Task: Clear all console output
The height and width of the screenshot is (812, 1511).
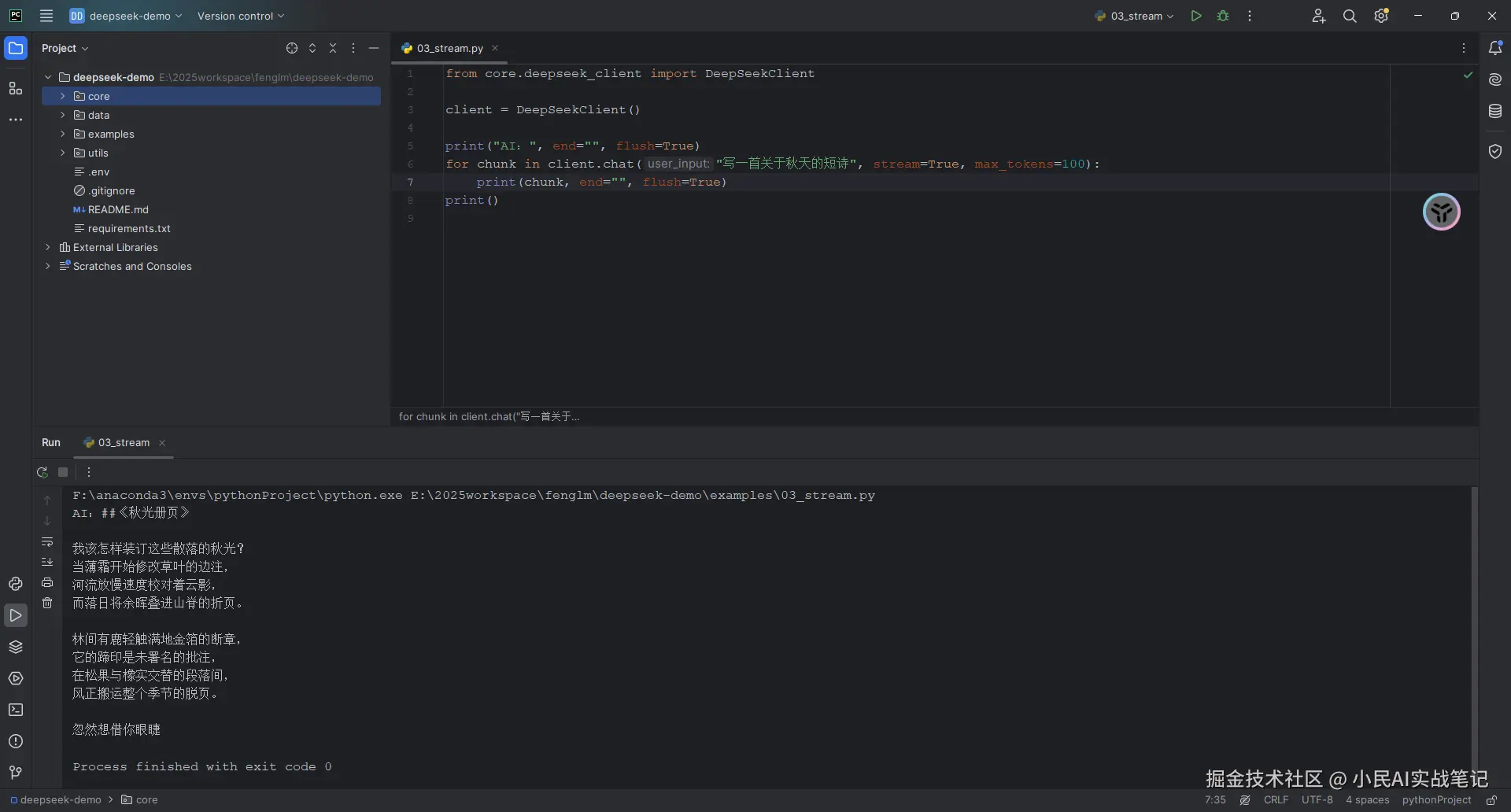Action: click(47, 603)
